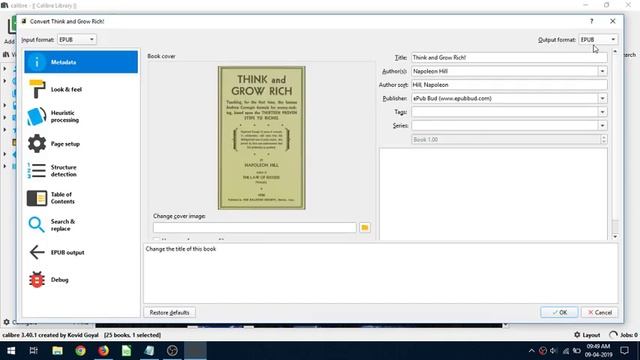Open the Heuristic processing section
This screenshot has width=640, height=360.
(81, 116)
